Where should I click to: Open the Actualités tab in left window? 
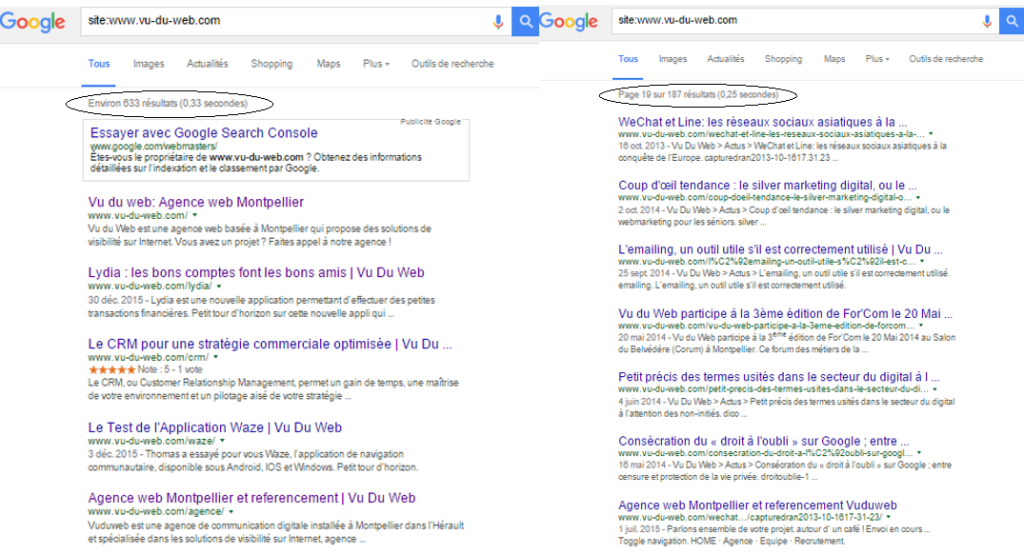[207, 64]
